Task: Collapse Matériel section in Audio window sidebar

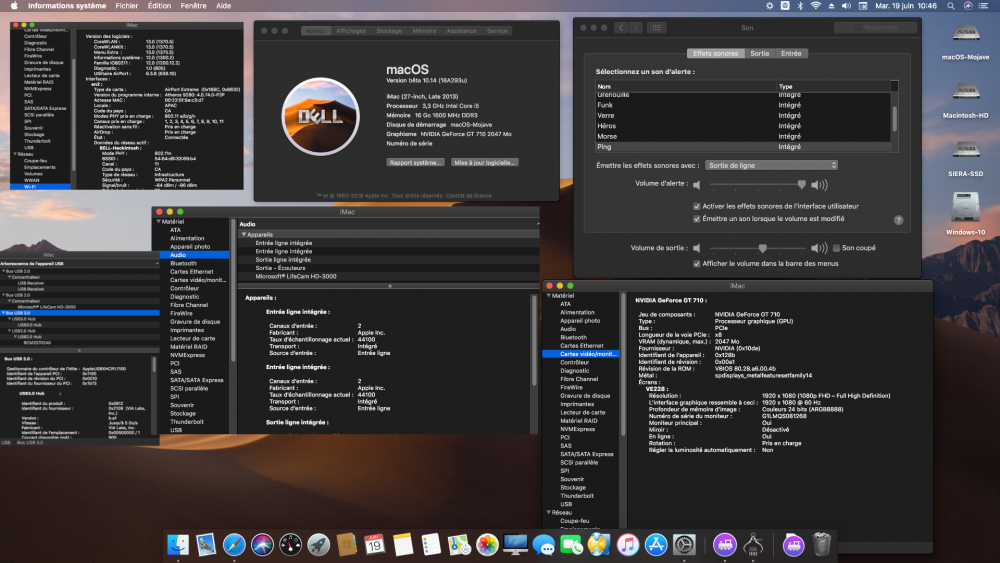Action: (x=159, y=221)
